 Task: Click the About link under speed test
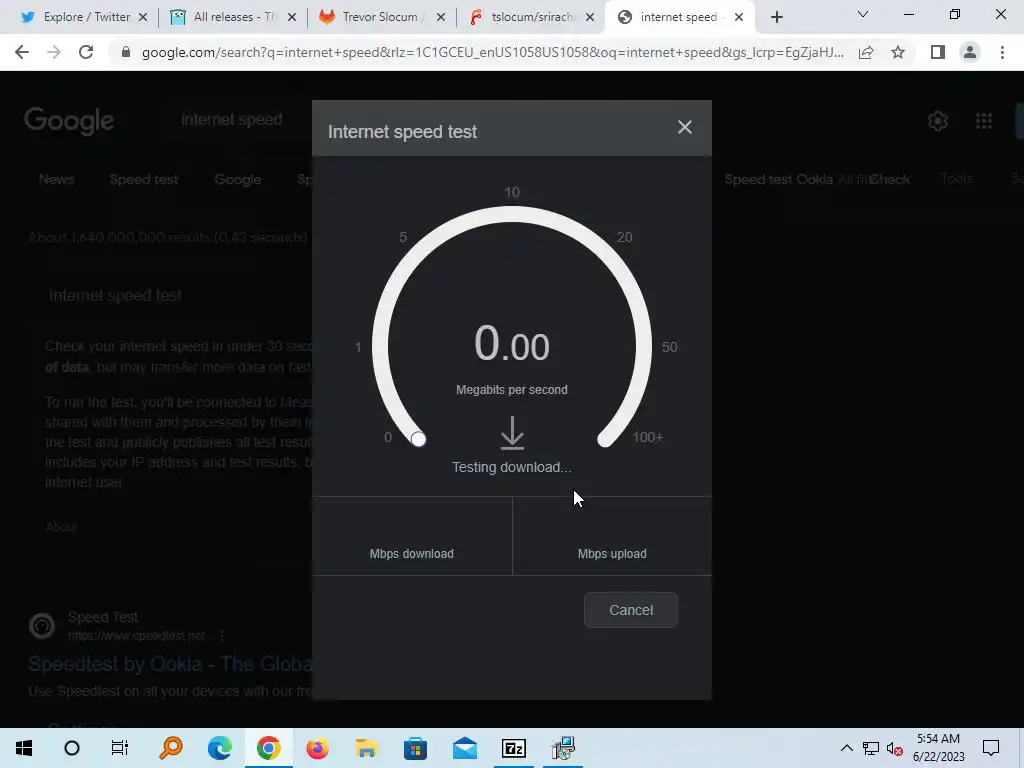coord(61,526)
